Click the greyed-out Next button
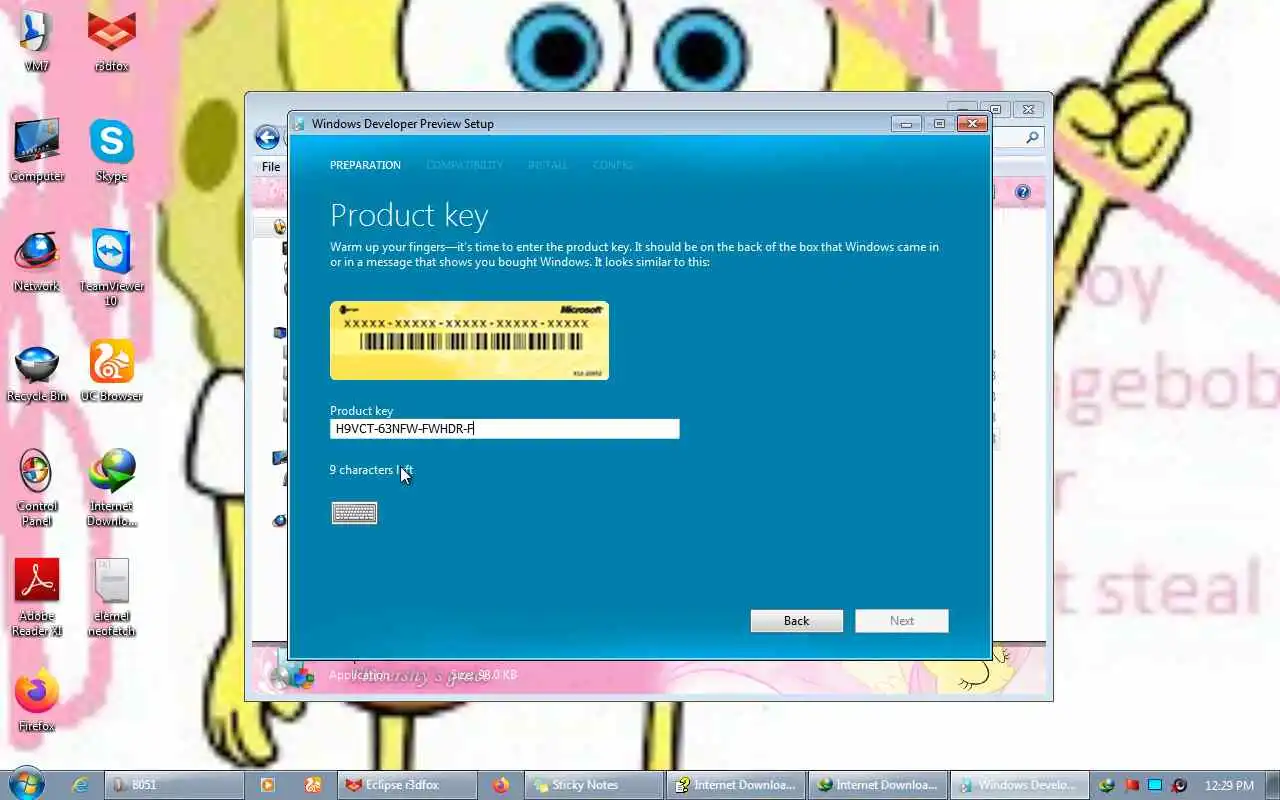The height and width of the screenshot is (800, 1280). coord(902,621)
